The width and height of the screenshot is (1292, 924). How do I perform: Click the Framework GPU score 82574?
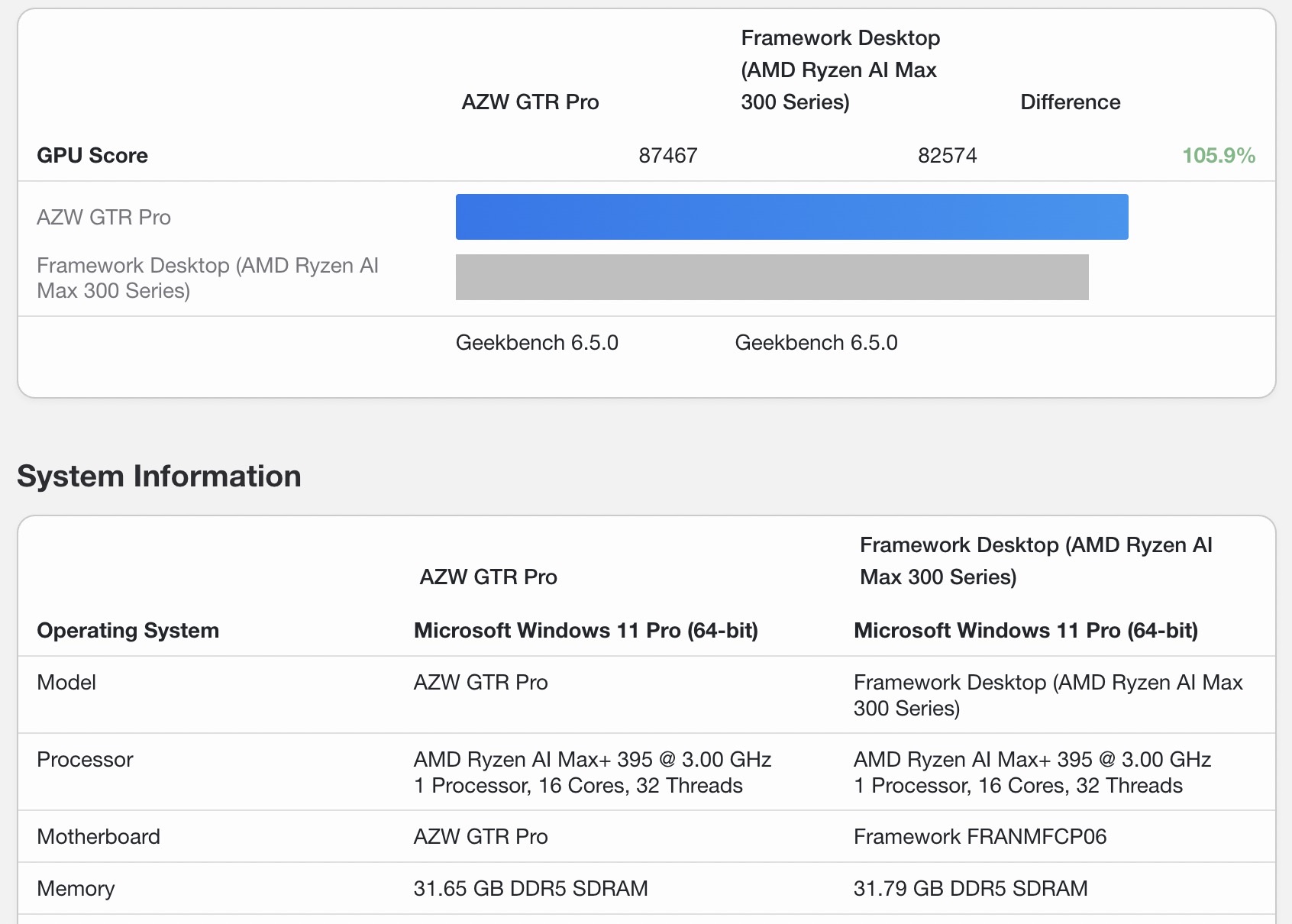coord(947,156)
